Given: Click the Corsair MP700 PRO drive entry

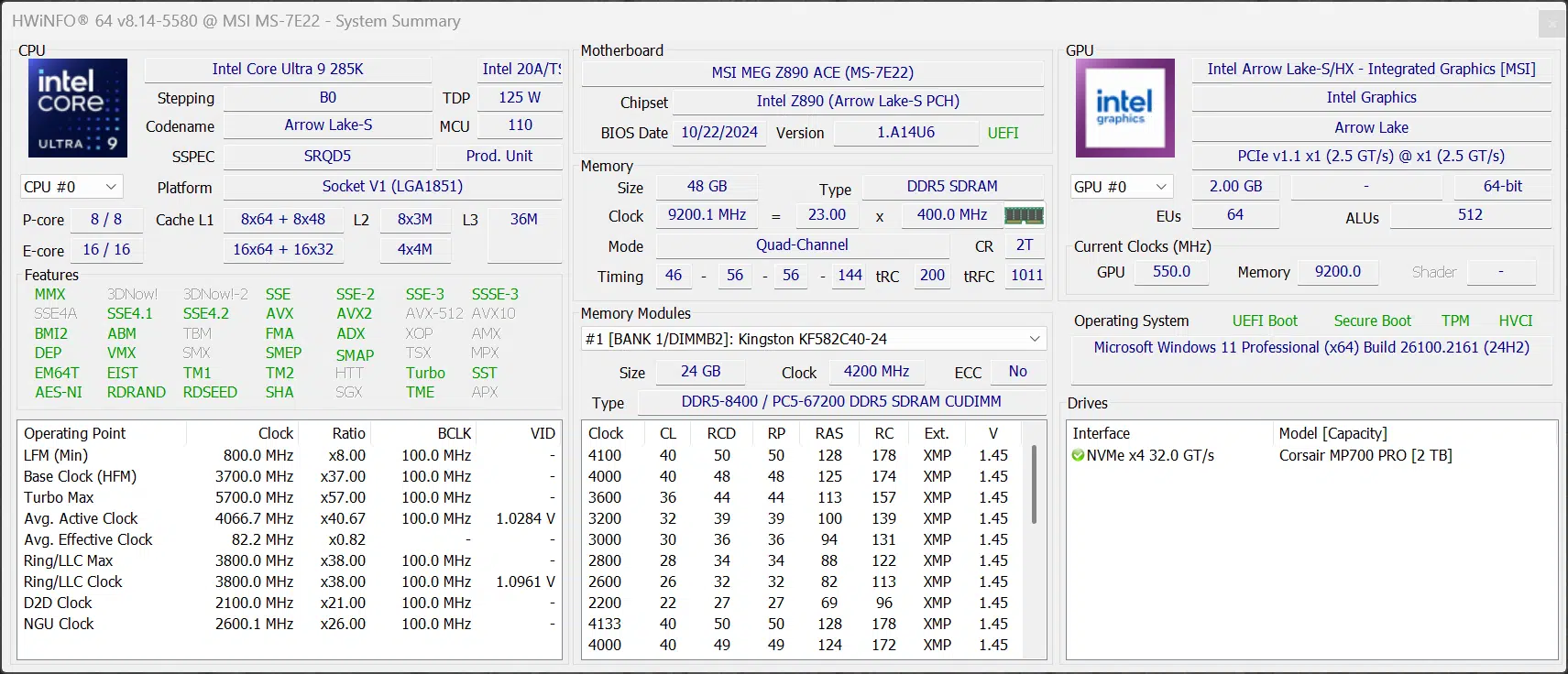Looking at the screenshot, I should (x=1365, y=456).
